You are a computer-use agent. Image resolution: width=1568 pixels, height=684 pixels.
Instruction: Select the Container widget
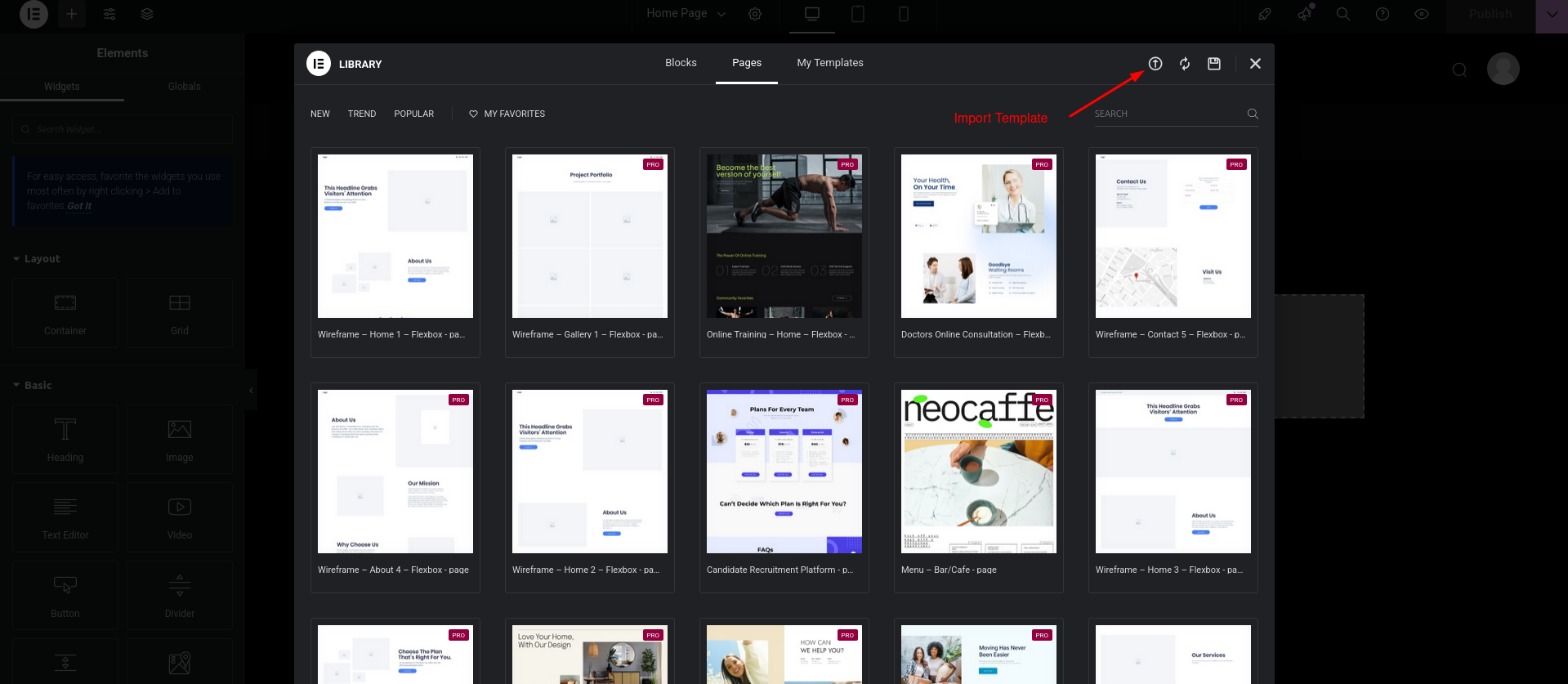tap(65, 313)
